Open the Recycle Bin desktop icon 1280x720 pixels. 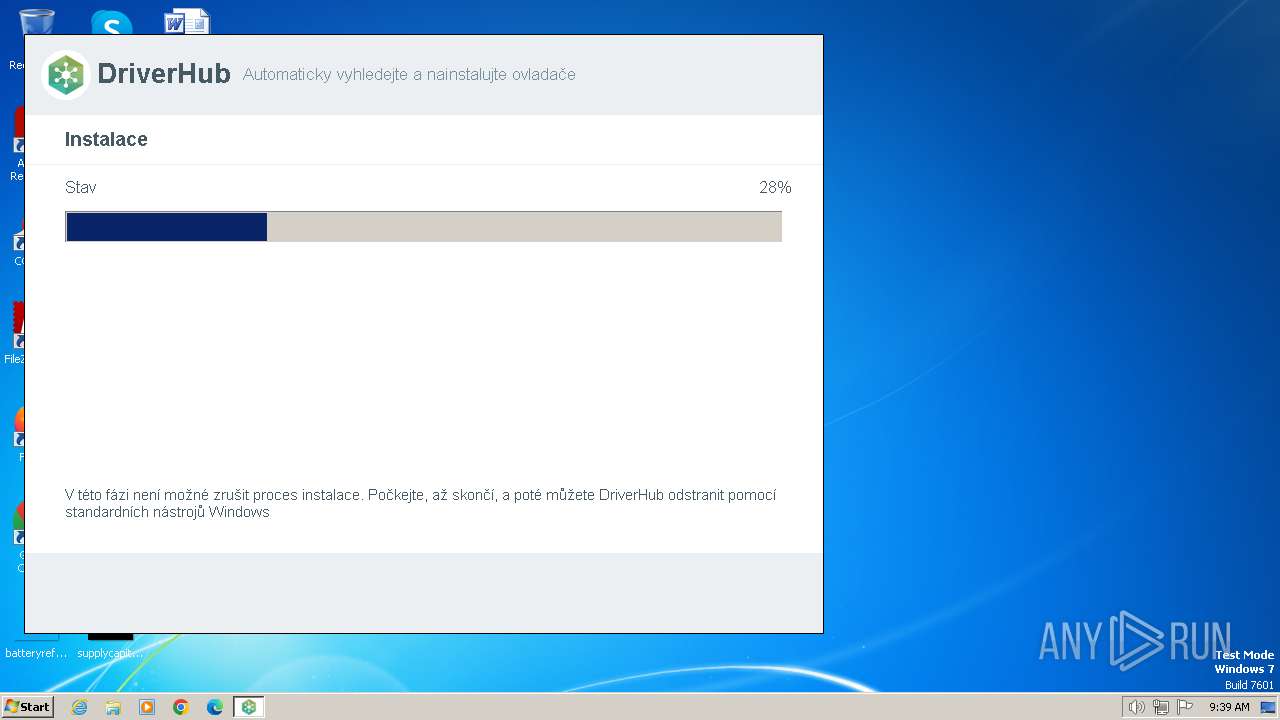[x=36, y=22]
